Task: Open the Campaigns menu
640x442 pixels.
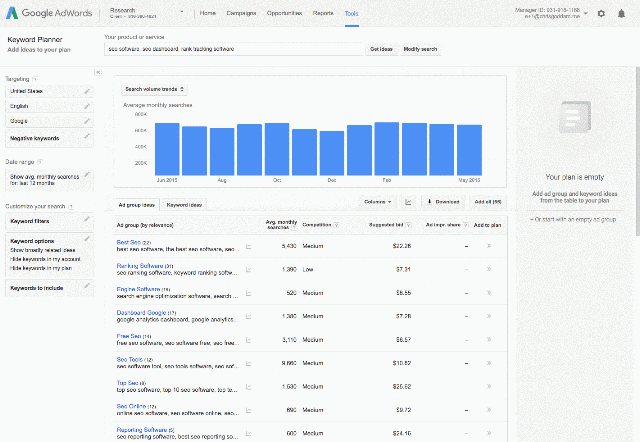Action: tap(241, 13)
